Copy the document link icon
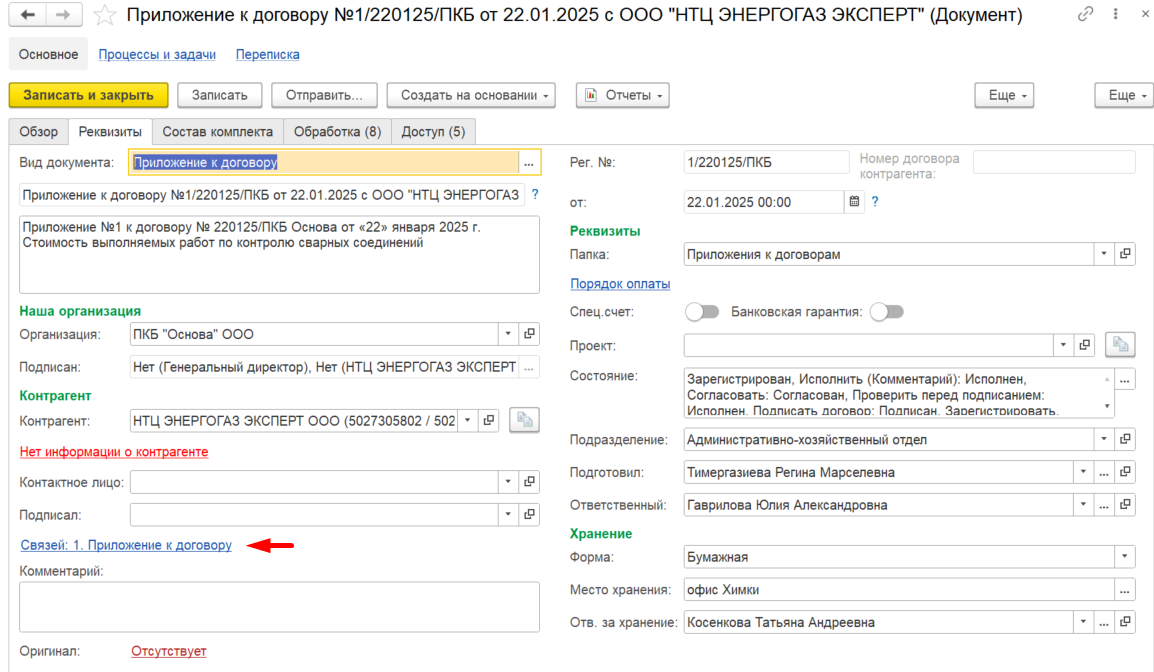The height and width of the screenshot is (672, 1154). [x=1086, y=14]
